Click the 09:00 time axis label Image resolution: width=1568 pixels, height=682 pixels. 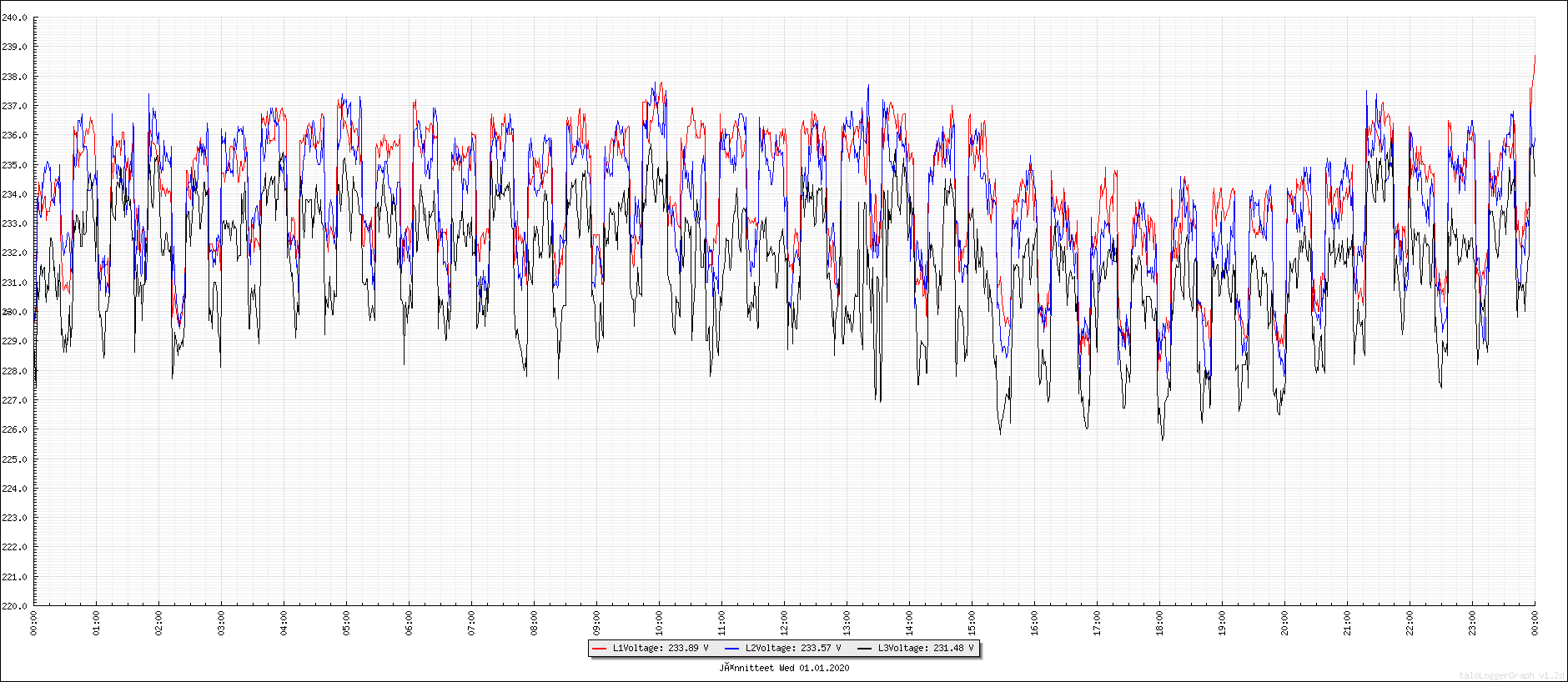[596, 623]
